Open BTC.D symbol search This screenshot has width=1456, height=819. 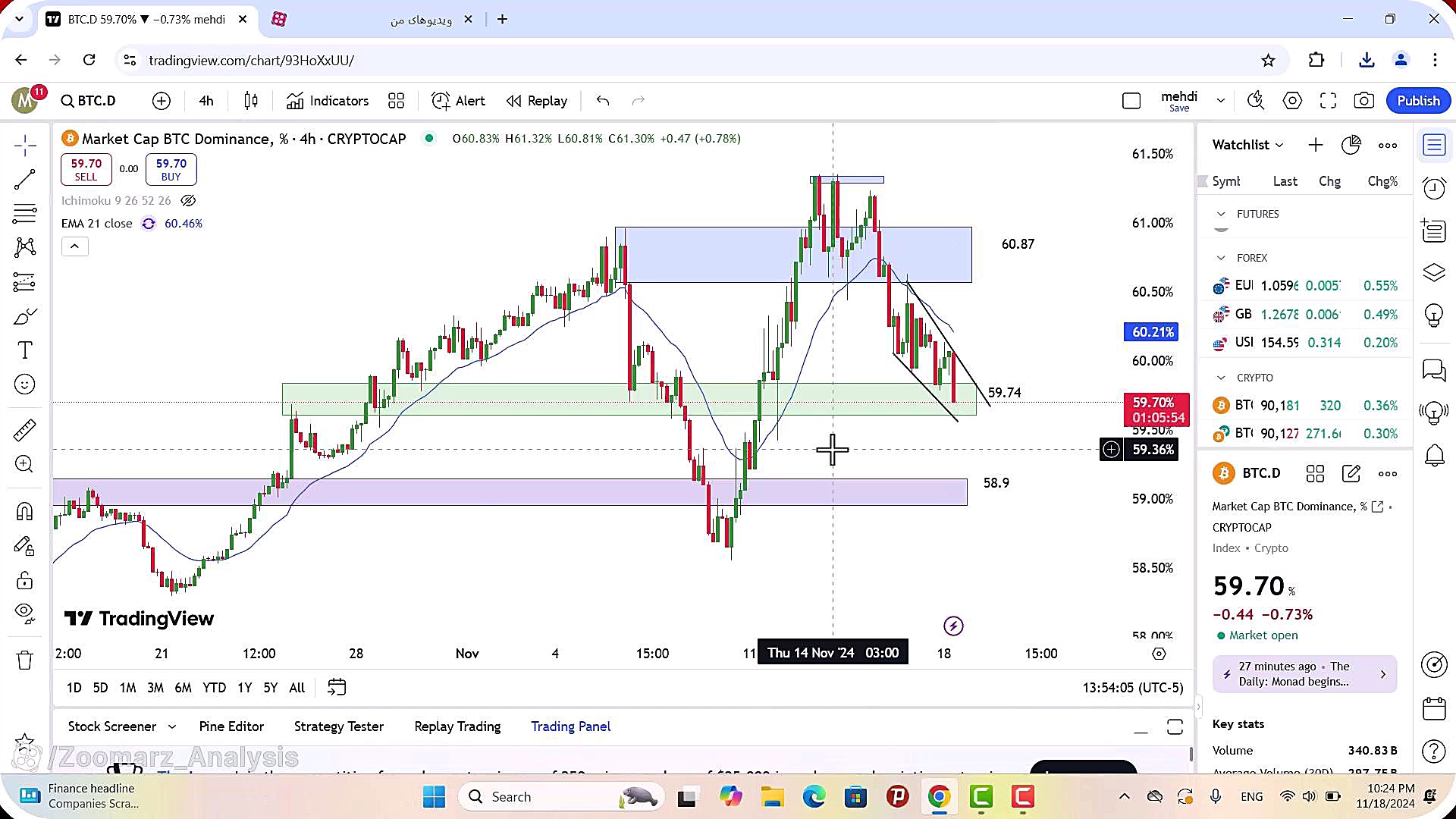(88, 101)
